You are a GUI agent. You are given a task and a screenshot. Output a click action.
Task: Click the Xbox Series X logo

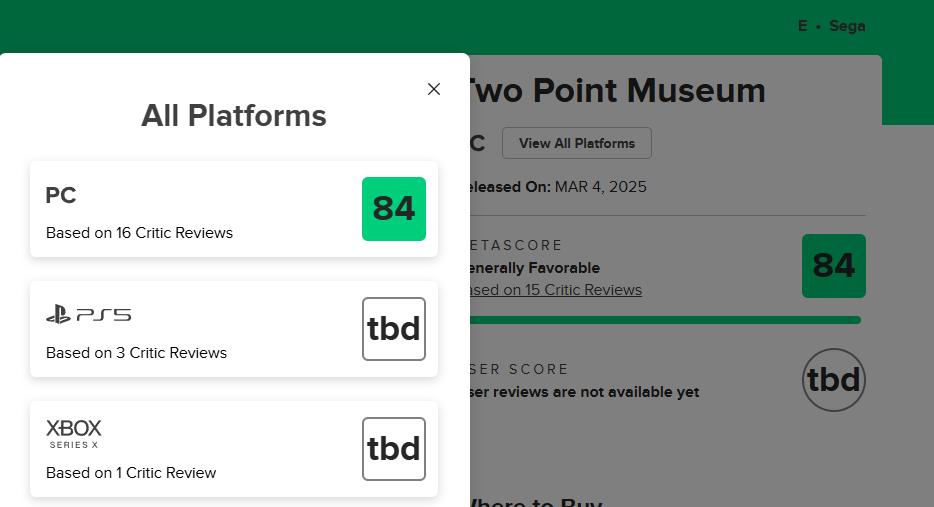pos(74,433)
